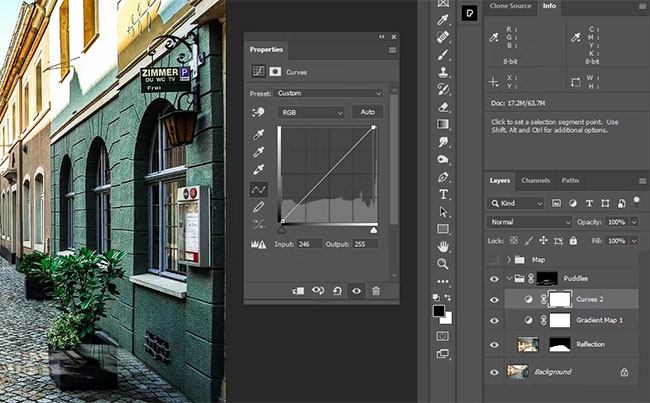Switch to the Channels tab

tap(535, 181)
